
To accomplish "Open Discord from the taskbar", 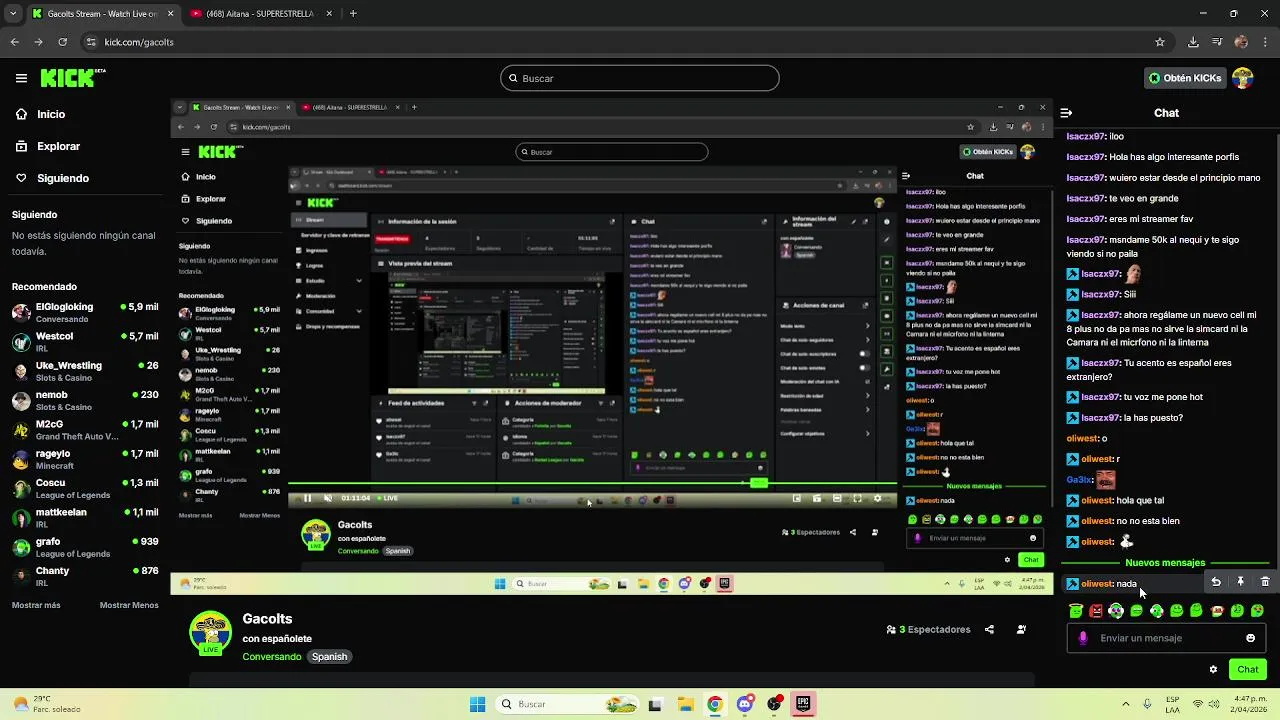I will (x=744, y=704).
